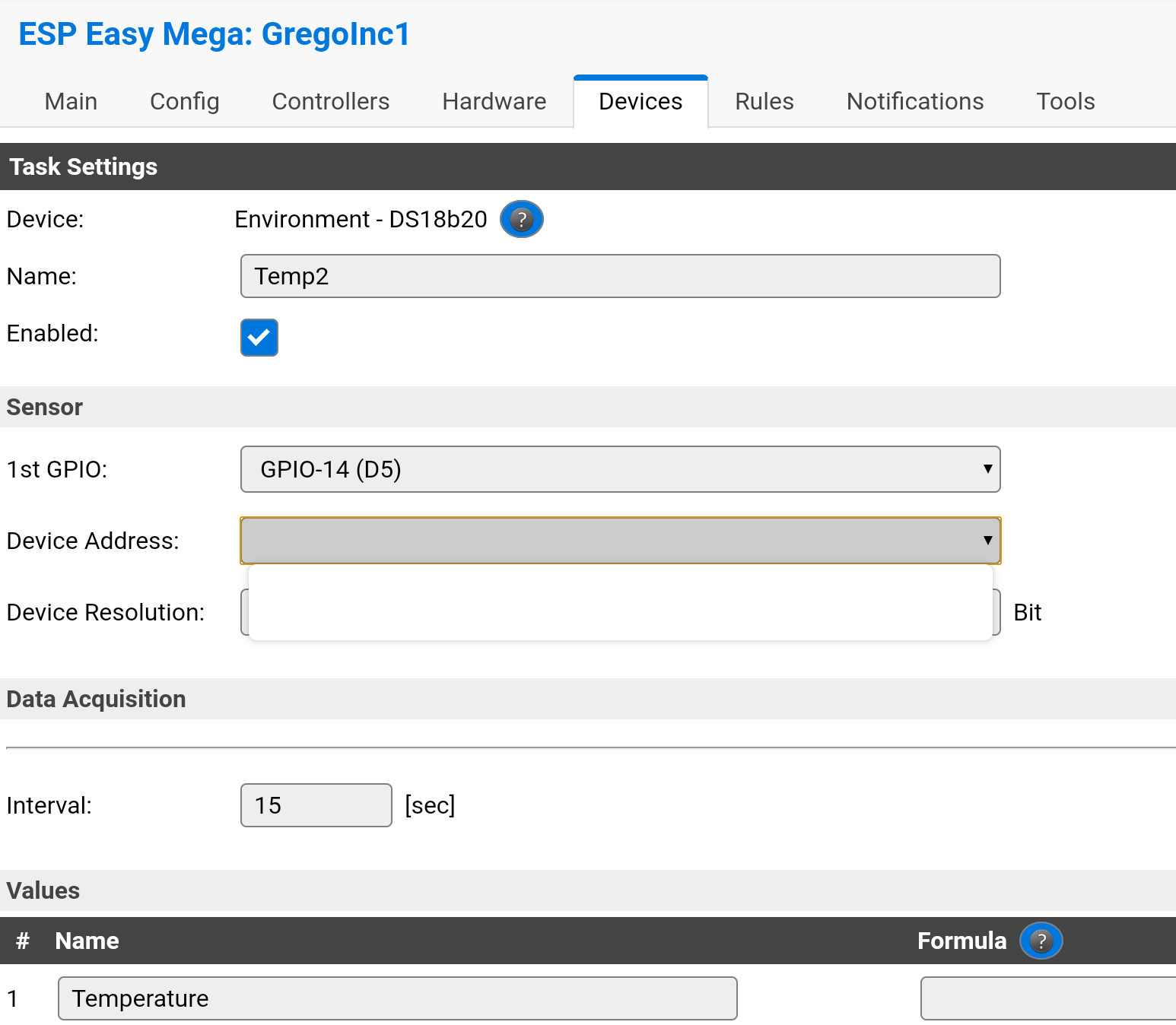Open the Formula help icon

[1041, 941]
